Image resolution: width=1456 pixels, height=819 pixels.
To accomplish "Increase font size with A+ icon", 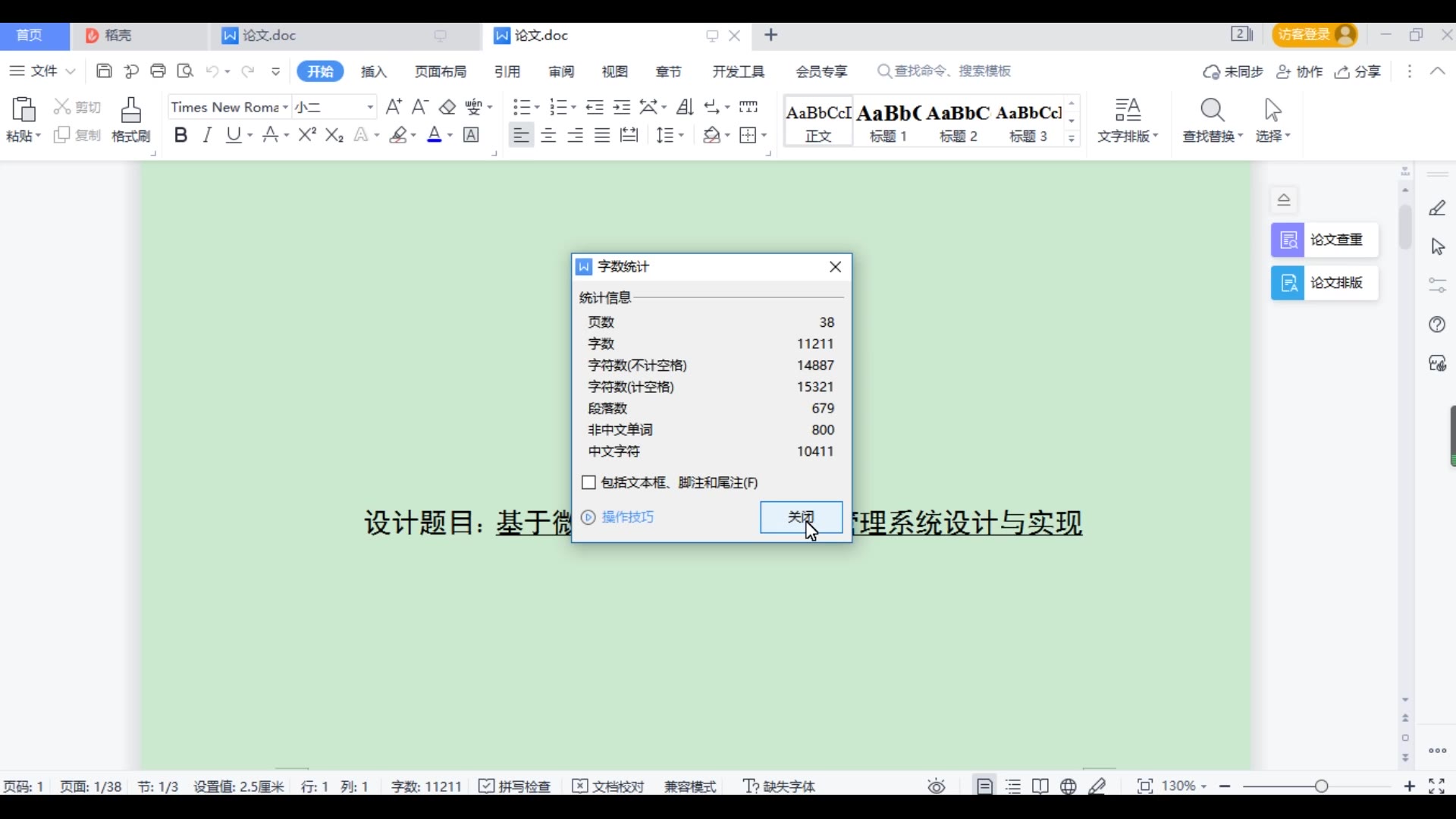I will click(x=394, y=107).
